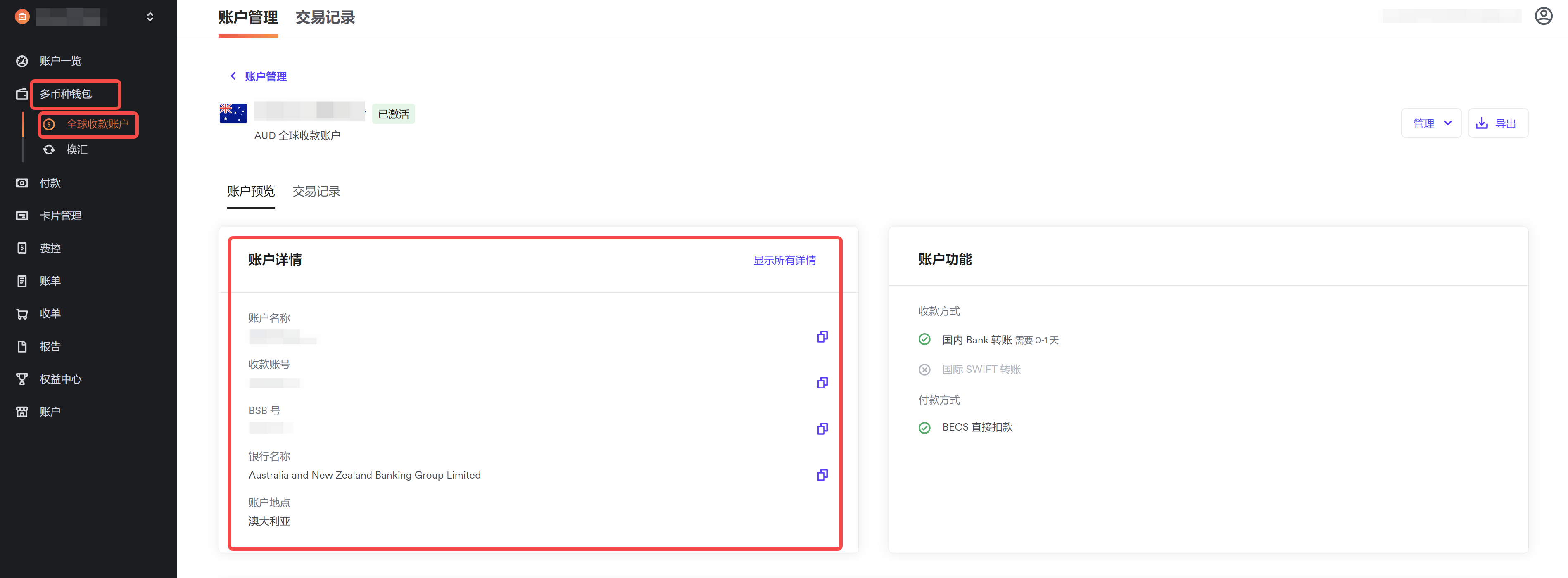Click the 报告 report file icon
1568x578 pixels.
tap(22, 346)
